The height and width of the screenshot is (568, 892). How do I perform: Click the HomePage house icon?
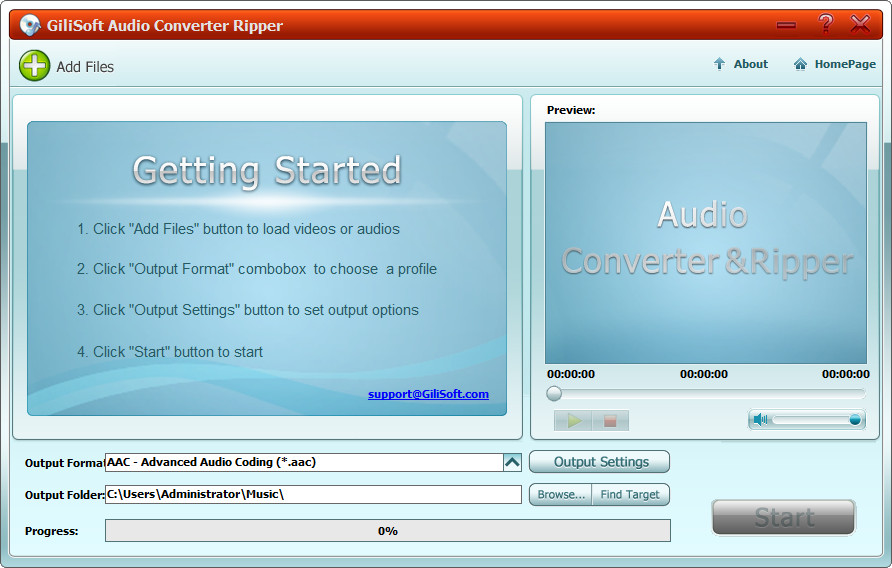pyautogui.click(x=800, y=64)
